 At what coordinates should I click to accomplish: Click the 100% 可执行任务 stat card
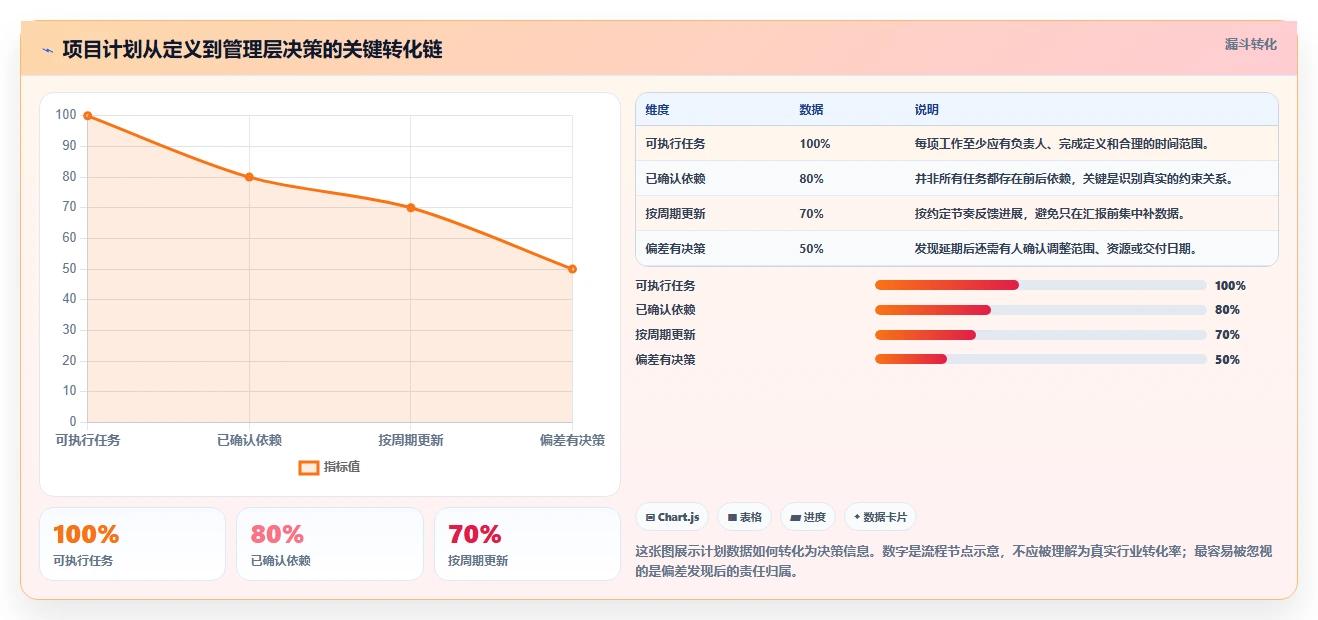(132, 544)
